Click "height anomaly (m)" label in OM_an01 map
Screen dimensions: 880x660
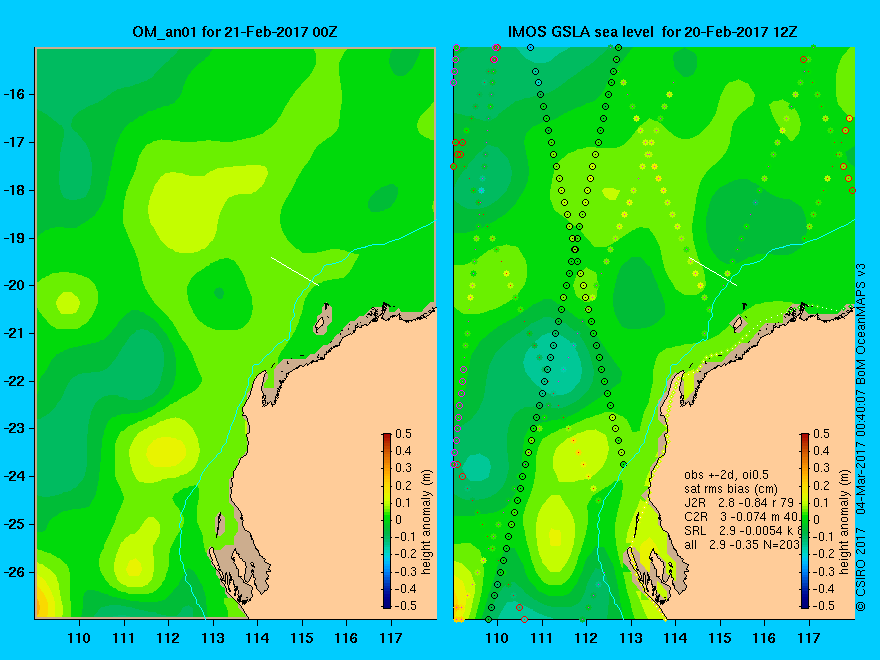point(427,522)
